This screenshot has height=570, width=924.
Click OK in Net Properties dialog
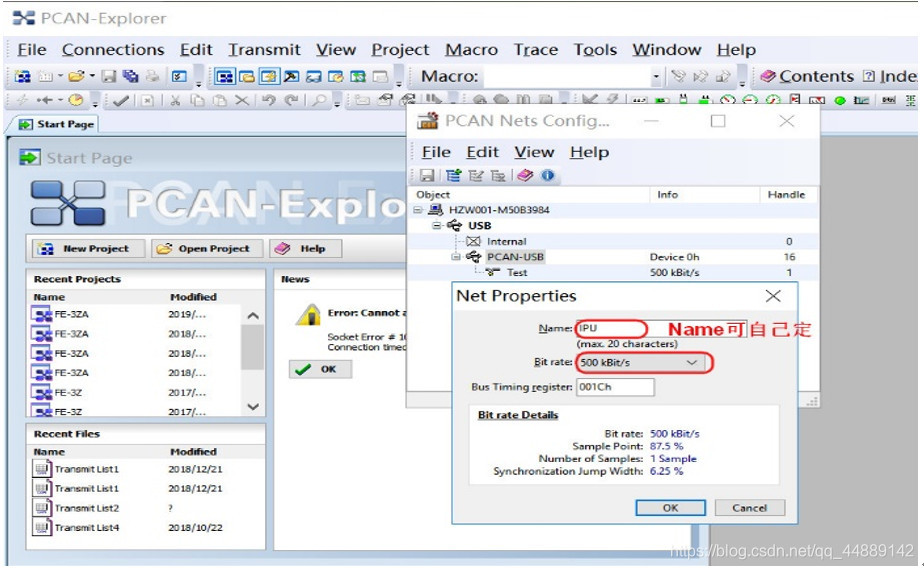pyautogui.click(x=671, y=508)
